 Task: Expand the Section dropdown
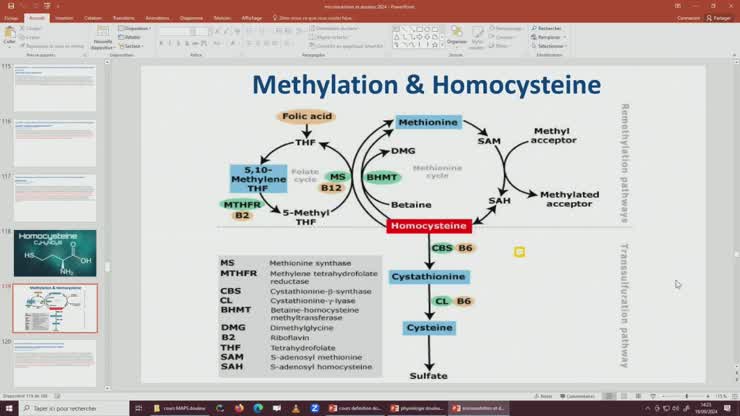click(132, 46)
